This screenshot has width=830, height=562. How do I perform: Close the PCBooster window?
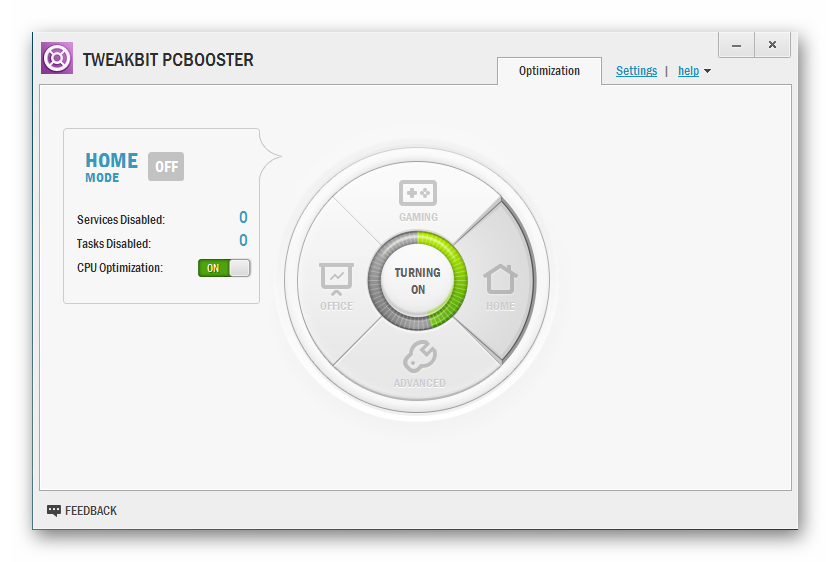click(772, 45)
